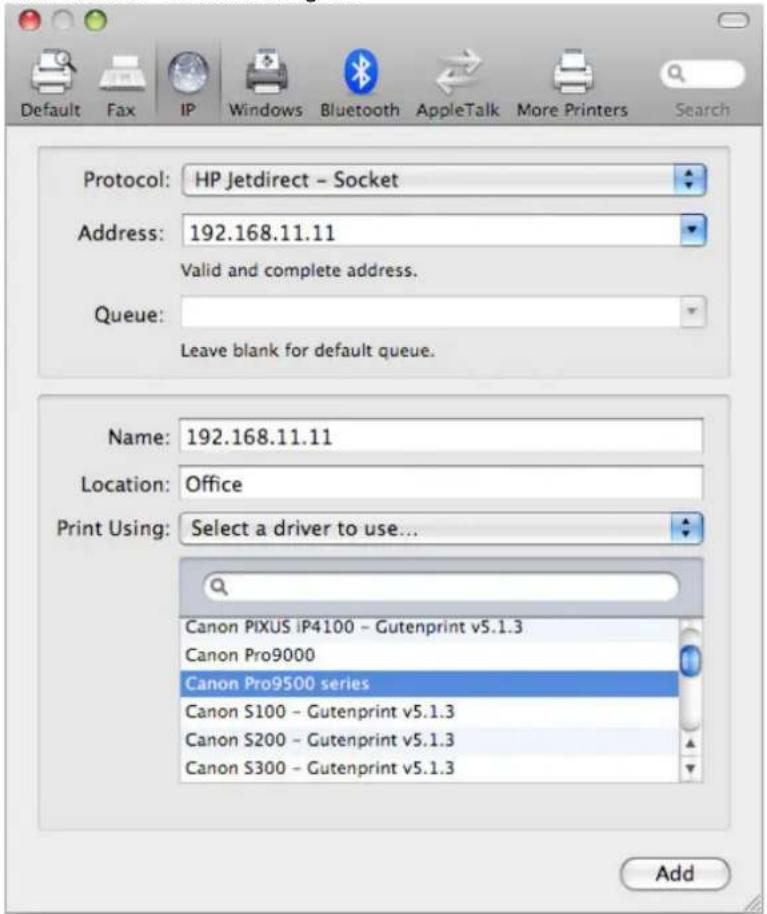This screenshot has height=914, width=767.
Task: Select Canon PIXUS iP4100 Gutenprint driver
Action: (x=430, y=627)
